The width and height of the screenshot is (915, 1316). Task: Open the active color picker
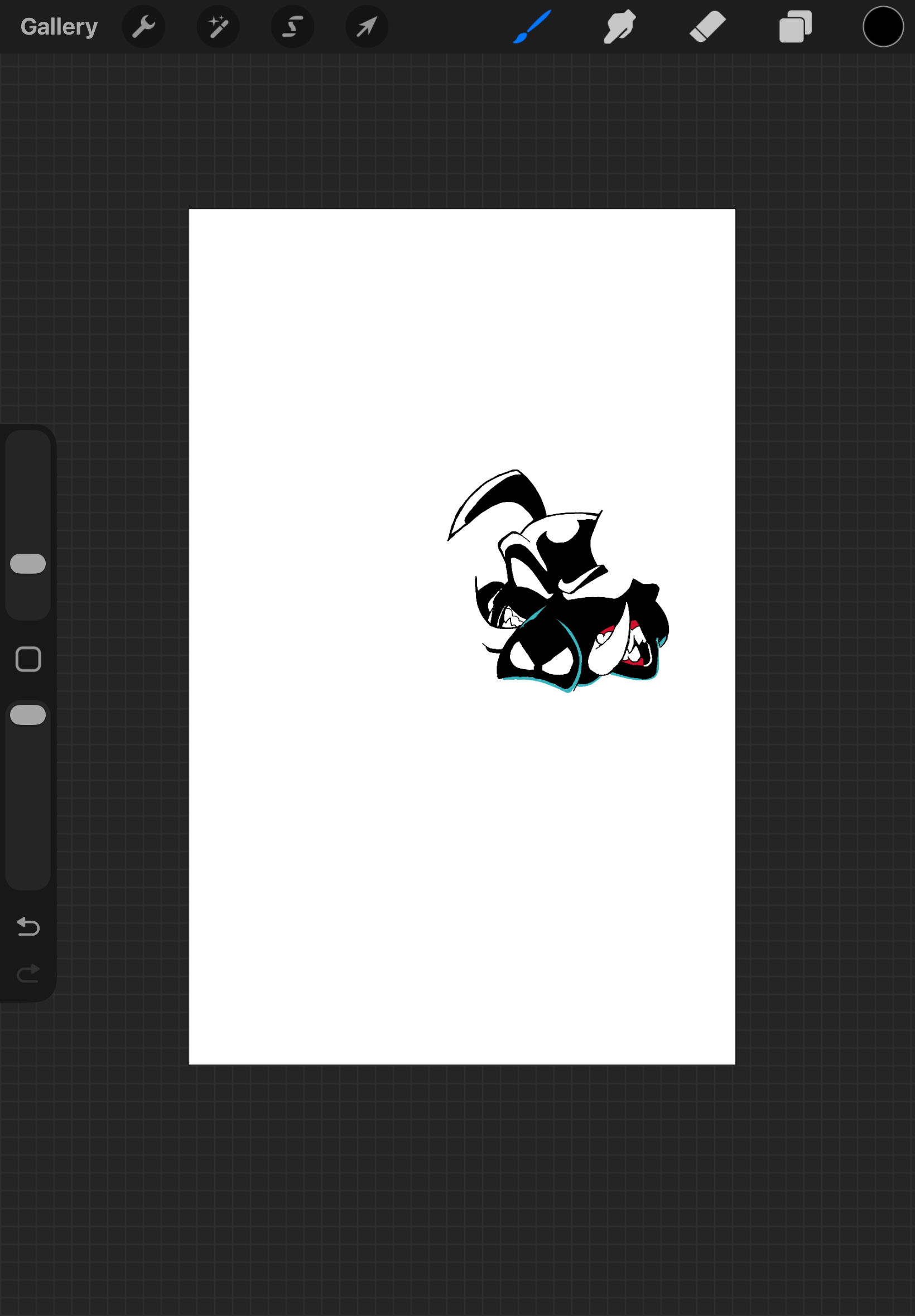click(x=883, y=27)
